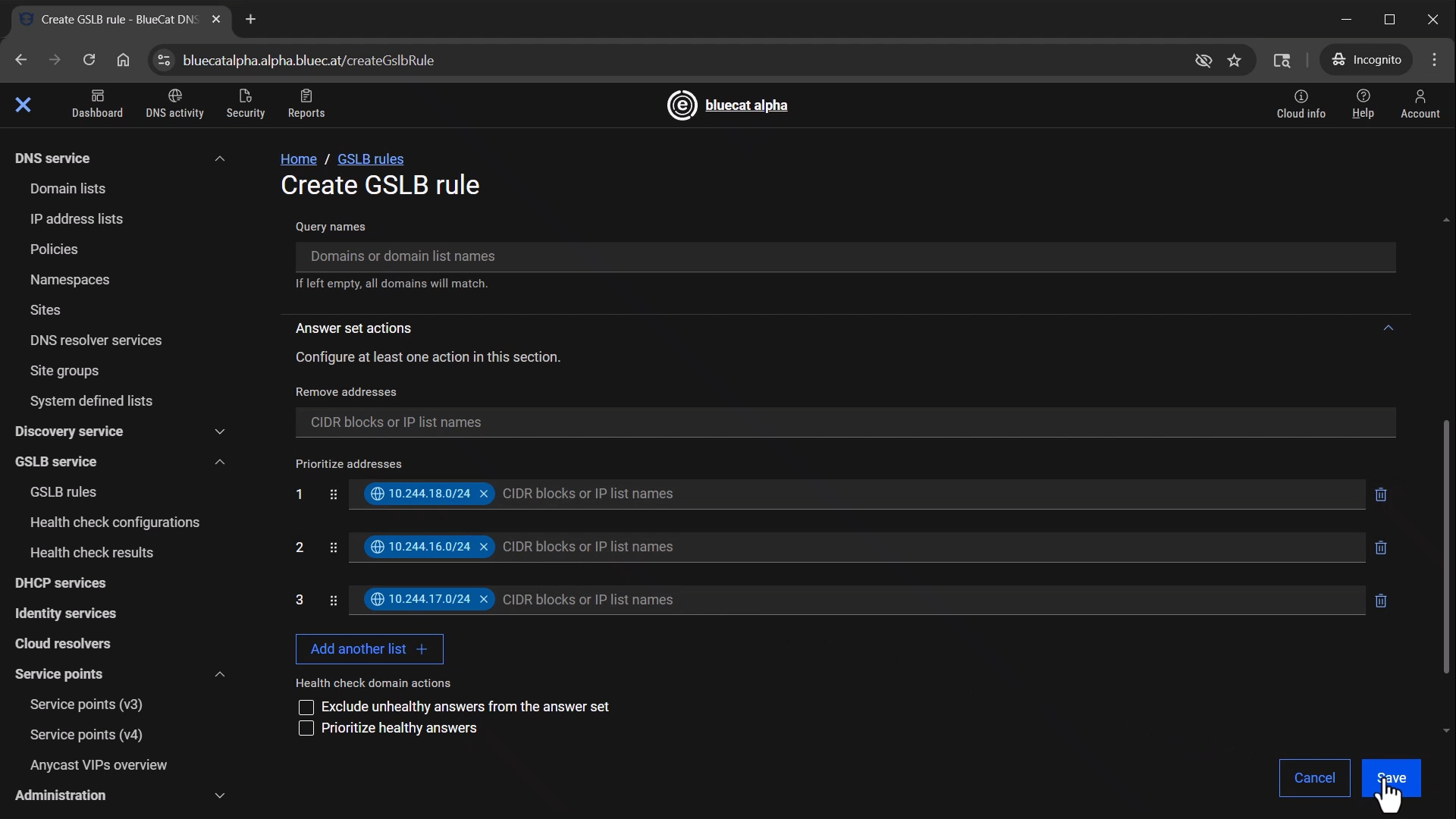Go to GSLB rules in sidebar
This screenshot has width=1456, height=819.
click(x=63, y=492)
